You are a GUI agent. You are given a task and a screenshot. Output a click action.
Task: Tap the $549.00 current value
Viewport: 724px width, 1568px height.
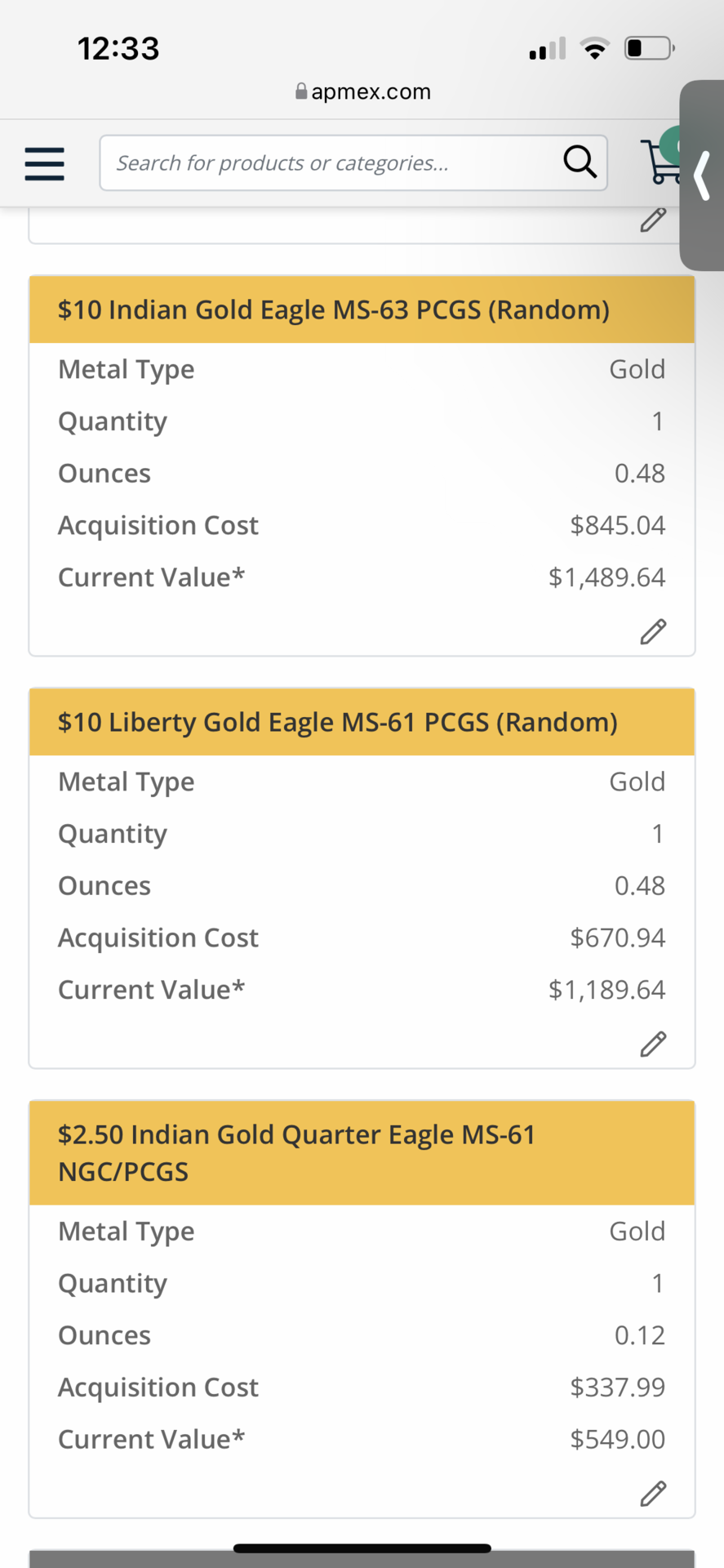click(618, 1439)
